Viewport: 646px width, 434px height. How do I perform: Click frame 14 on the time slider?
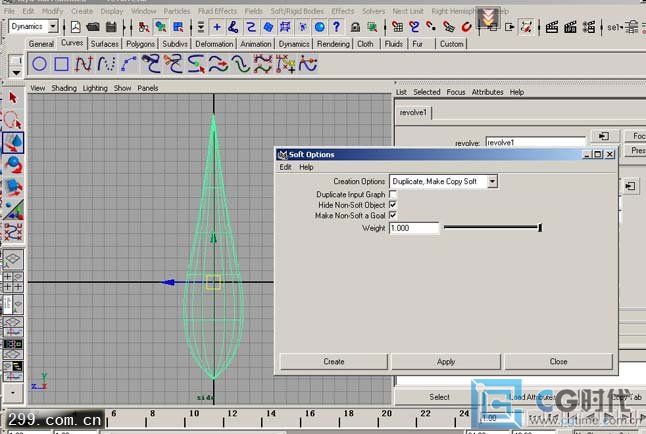271,414
